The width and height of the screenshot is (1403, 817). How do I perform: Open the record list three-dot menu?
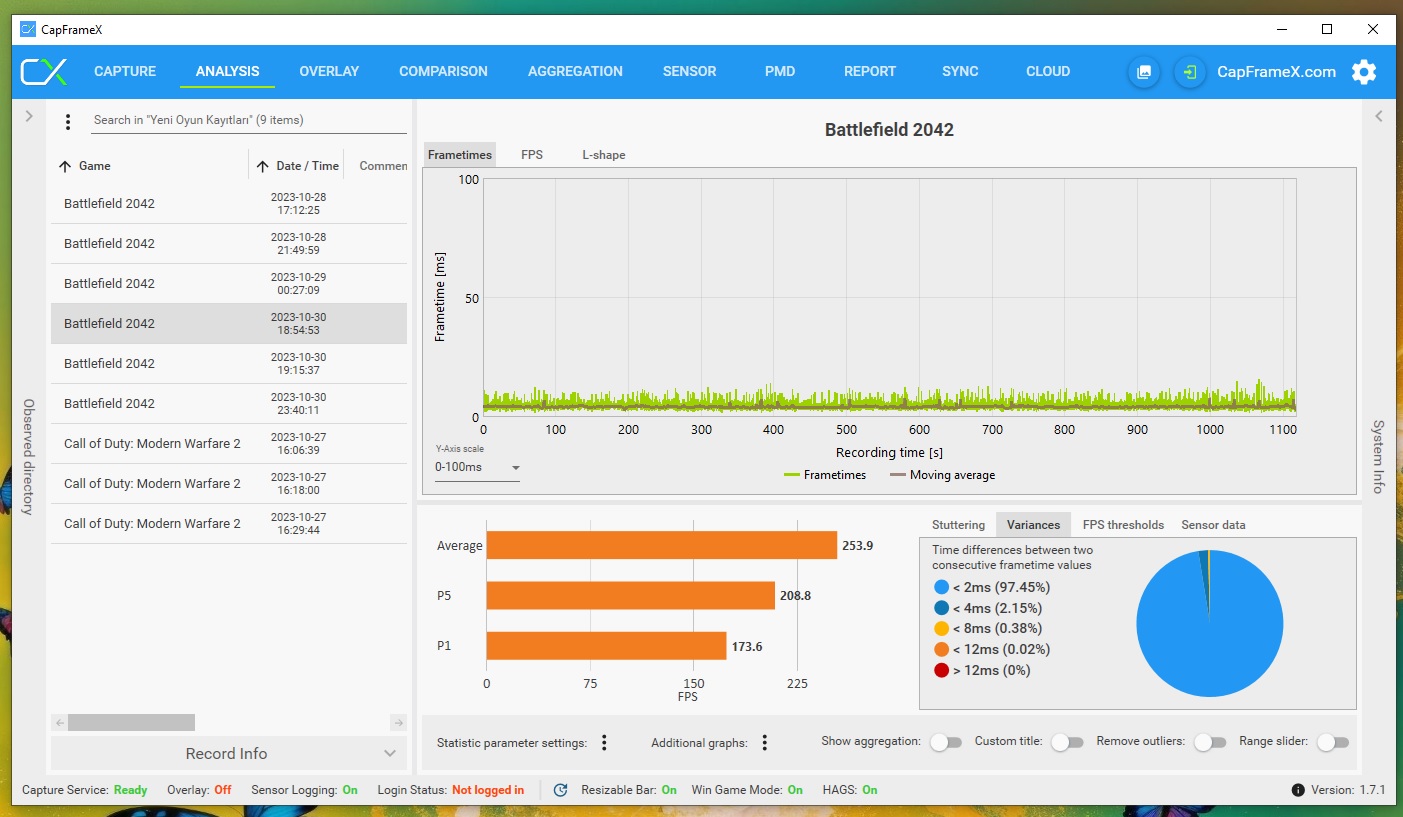[x=68, y=122]
